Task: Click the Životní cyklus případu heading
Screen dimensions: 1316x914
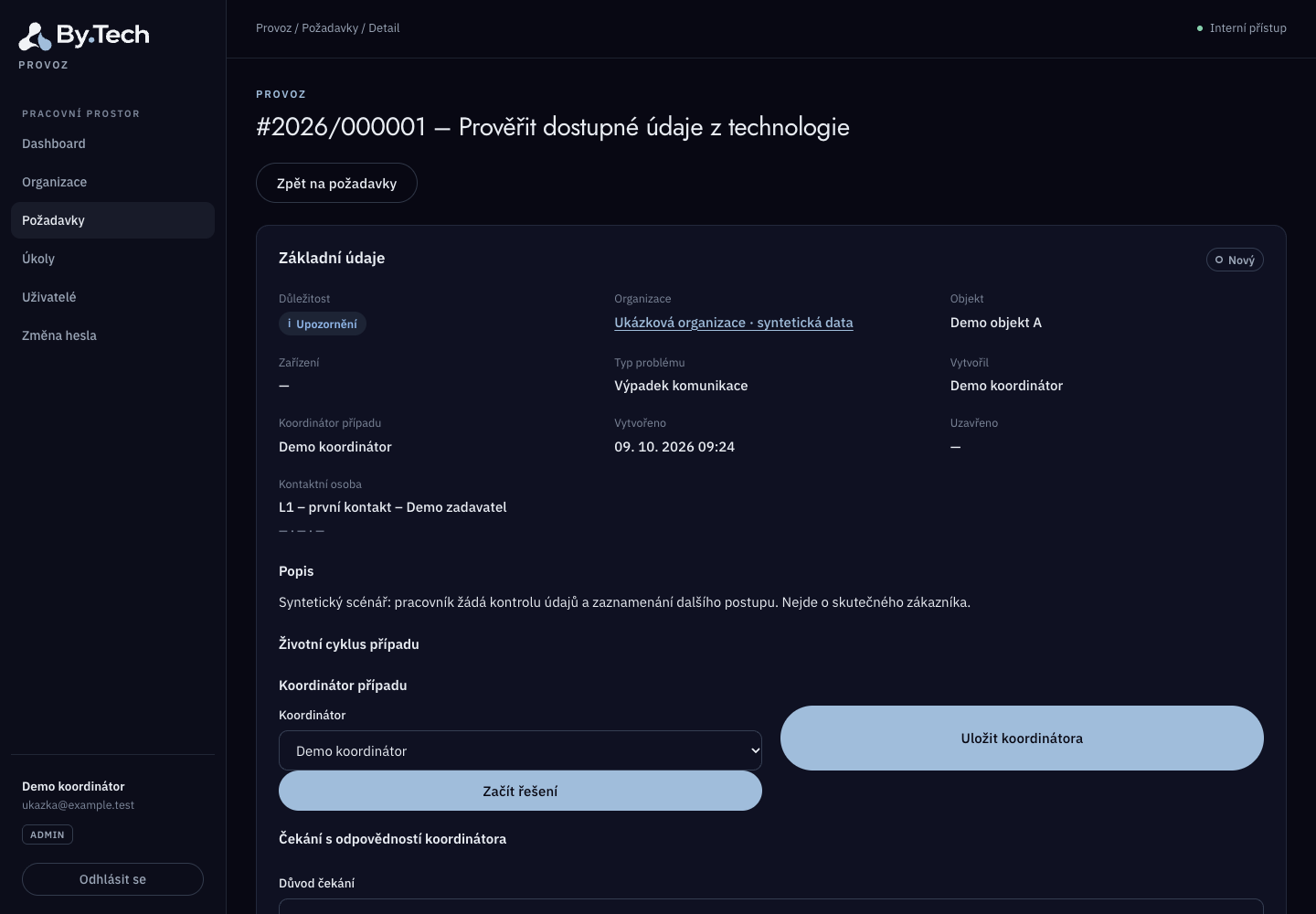Action: point(349,644)
